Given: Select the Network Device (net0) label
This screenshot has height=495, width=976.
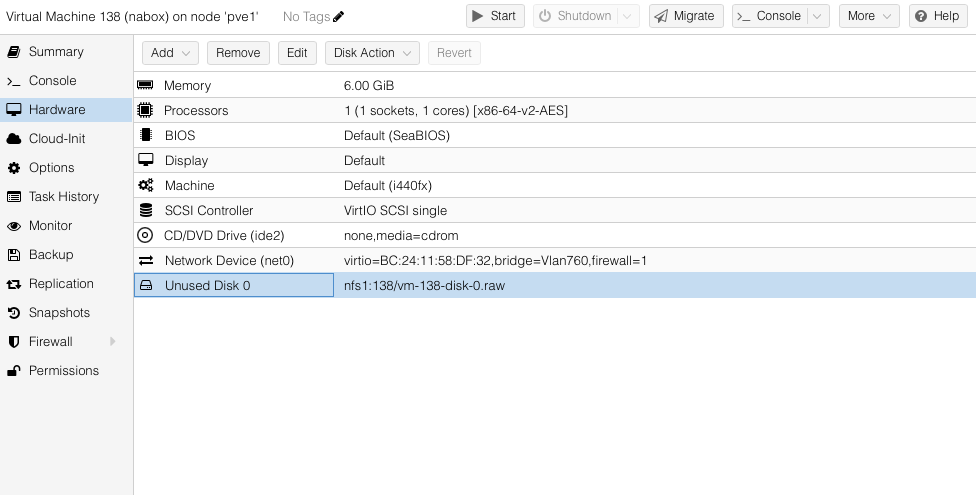Looking at the screenshot, I should click(229, 260).
